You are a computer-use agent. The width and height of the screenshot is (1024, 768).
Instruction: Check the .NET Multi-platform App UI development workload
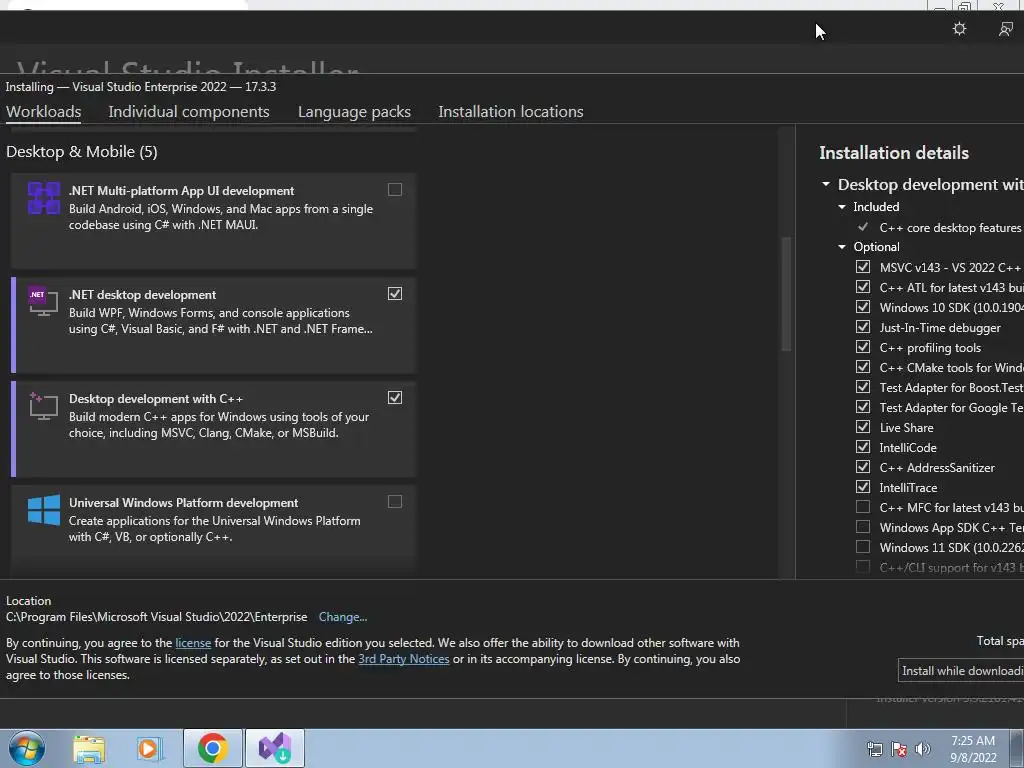click(394, 189)
